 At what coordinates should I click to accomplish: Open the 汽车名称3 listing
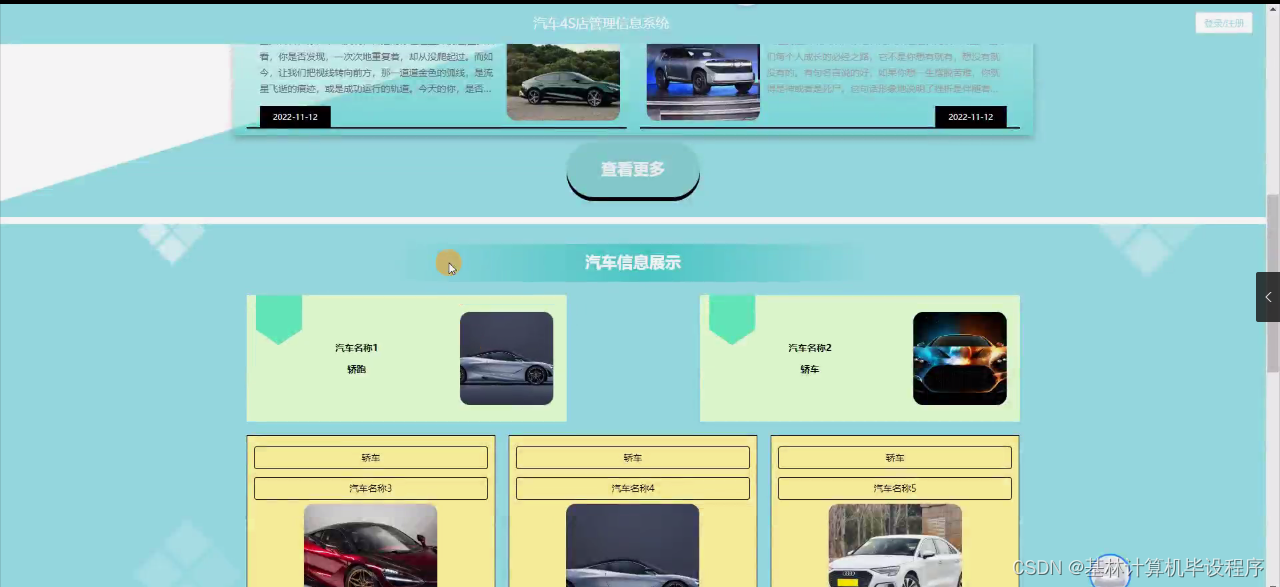(370, 487)
